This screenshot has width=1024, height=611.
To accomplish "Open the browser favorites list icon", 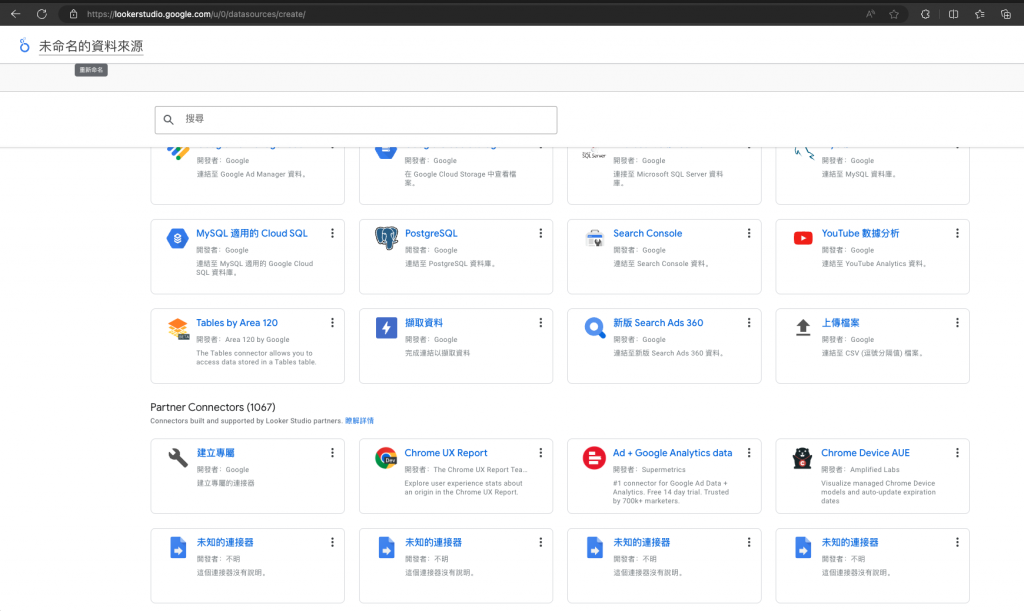I will click(x=980, y=14).
